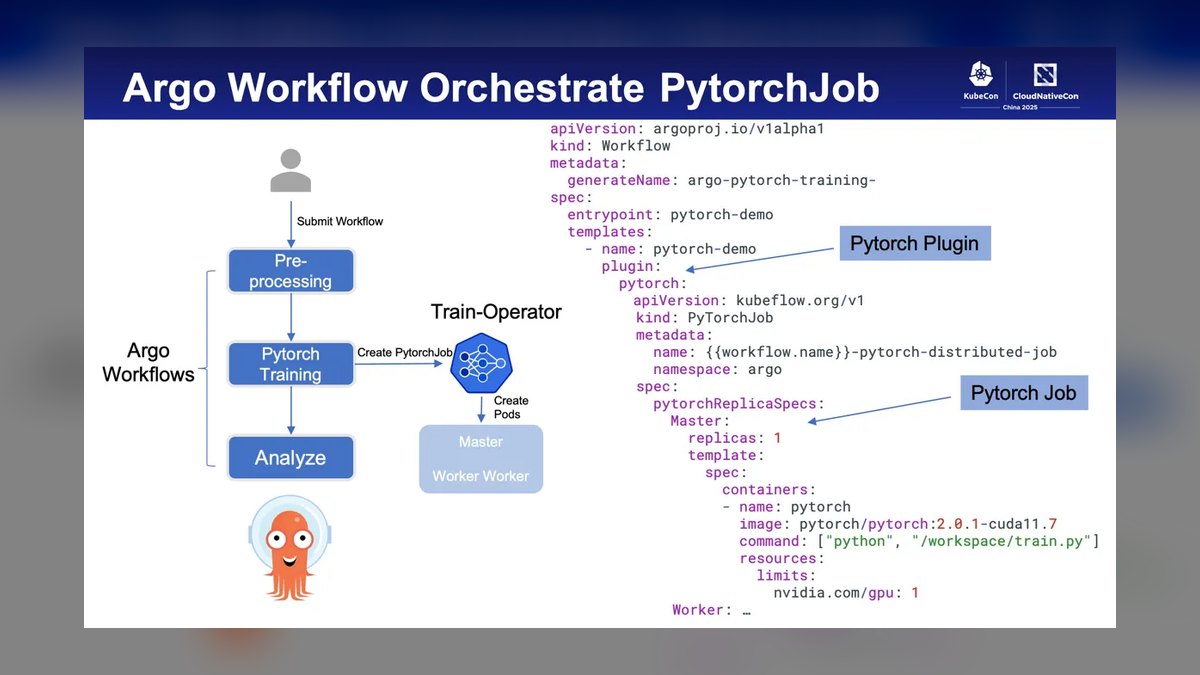Click the kind: PyTorchJob line

coord(704,318)
